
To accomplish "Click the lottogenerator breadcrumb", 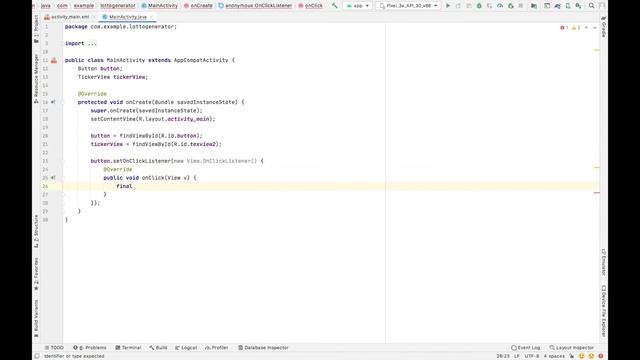I will 118,6.
